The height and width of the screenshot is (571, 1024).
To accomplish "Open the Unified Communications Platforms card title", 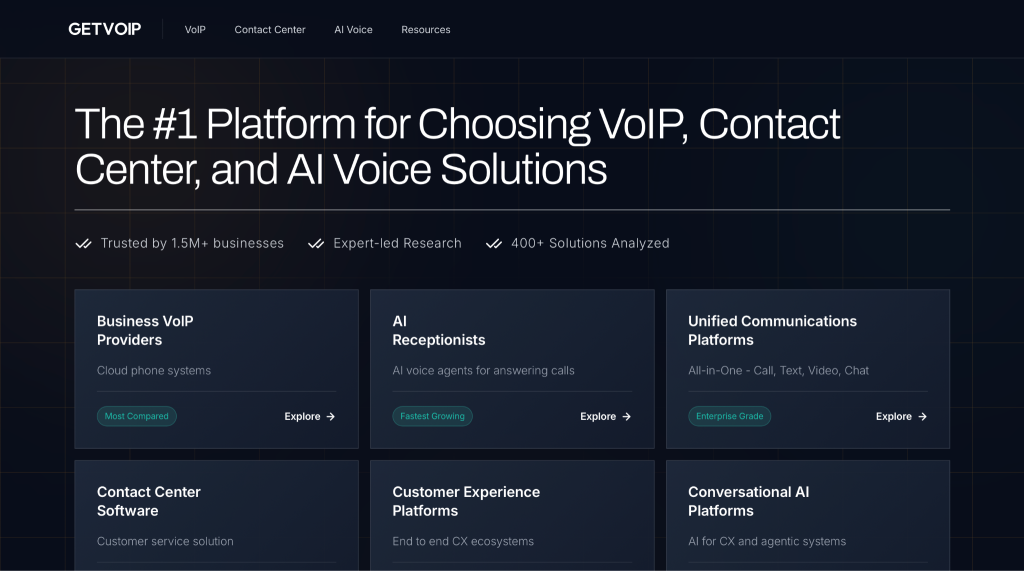I will pos(773,331).
